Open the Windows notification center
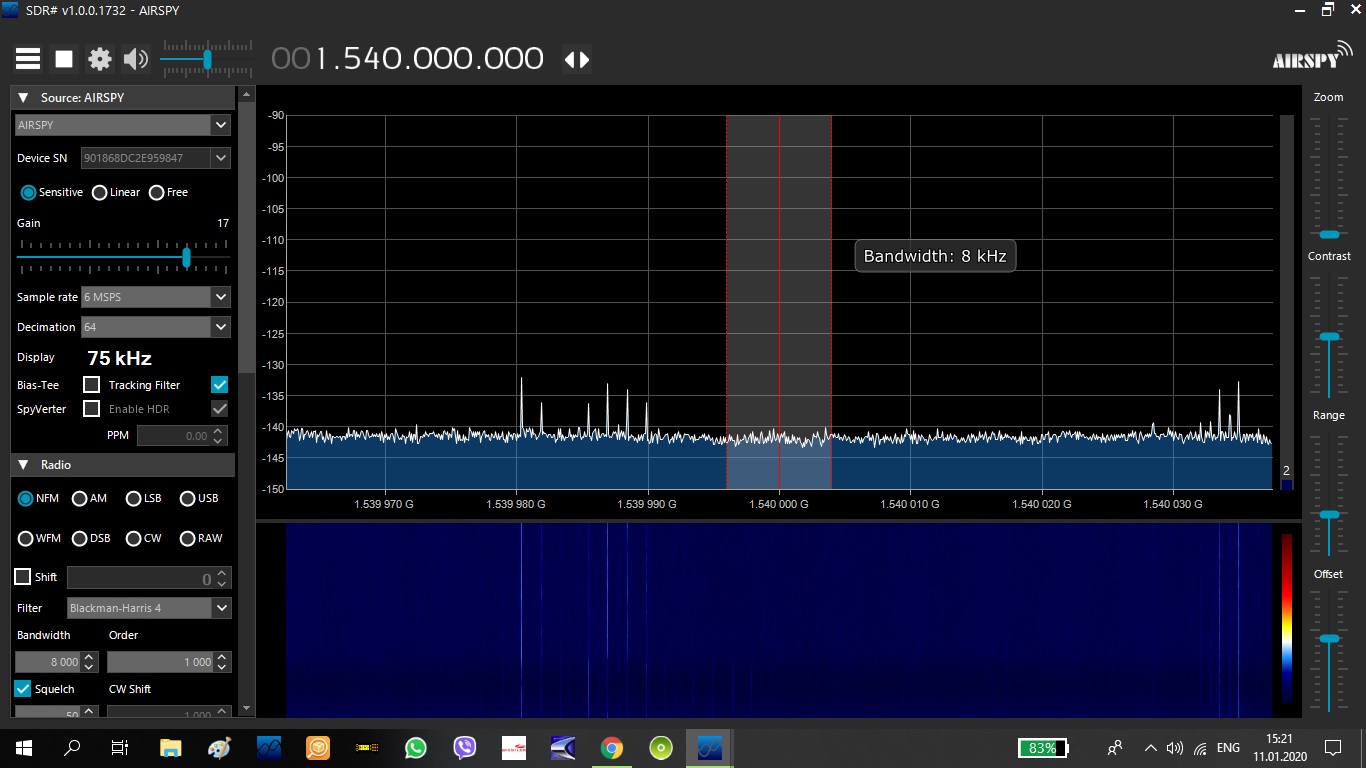The height and width of the screenshot is (768, 1366). coord(1333,747)
